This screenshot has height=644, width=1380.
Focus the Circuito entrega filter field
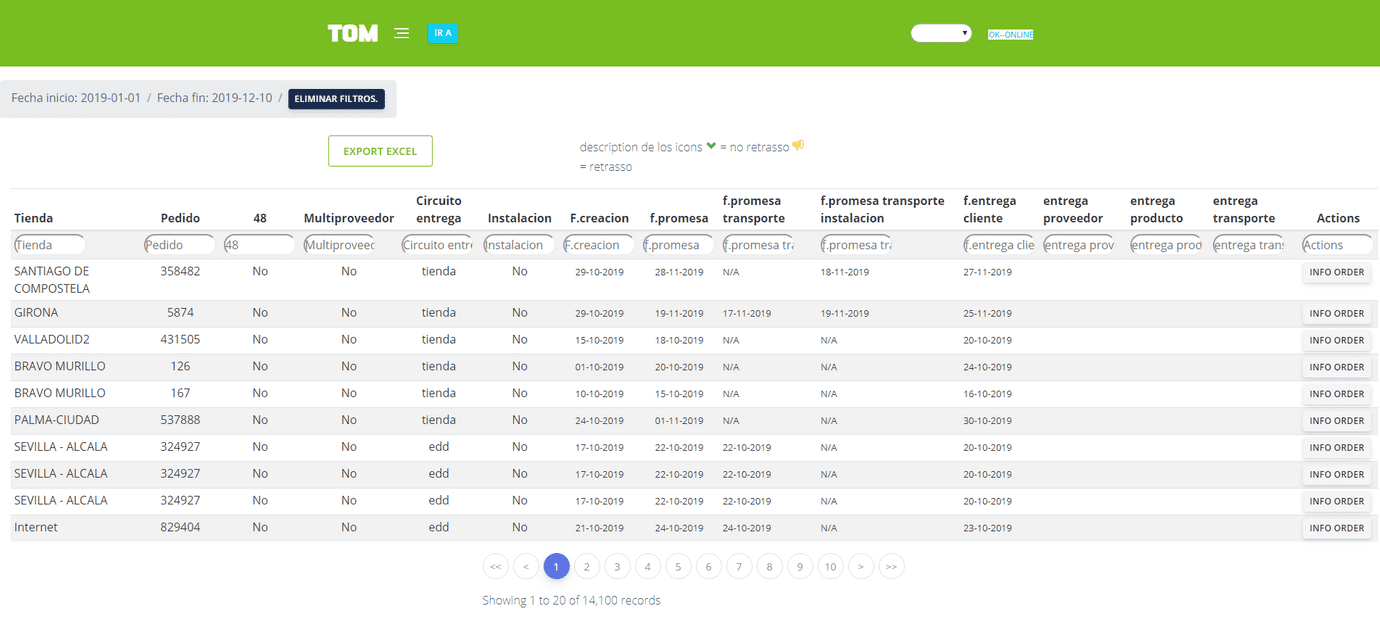tap(437, 245)
